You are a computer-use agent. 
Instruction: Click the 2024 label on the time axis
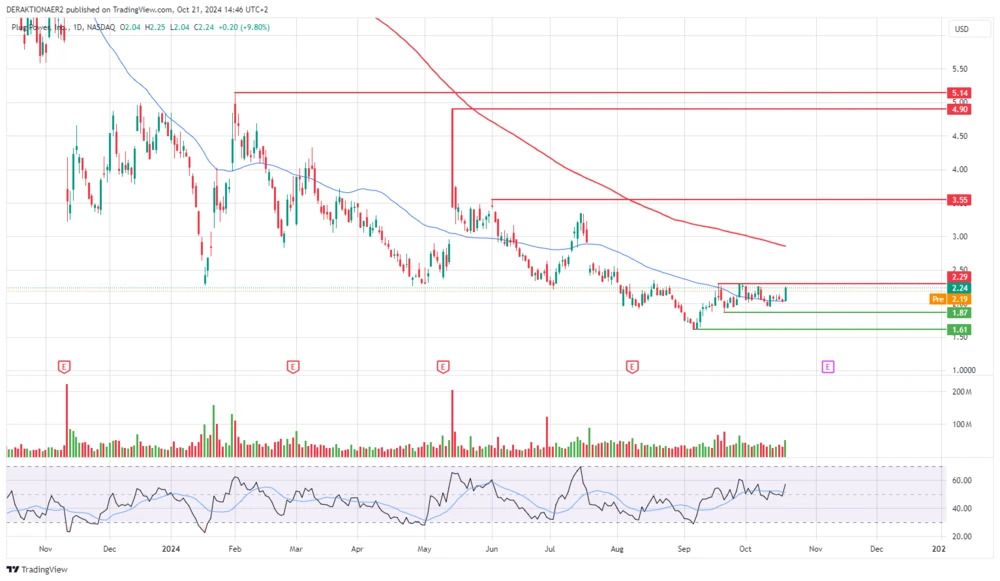tap(172, 549)
